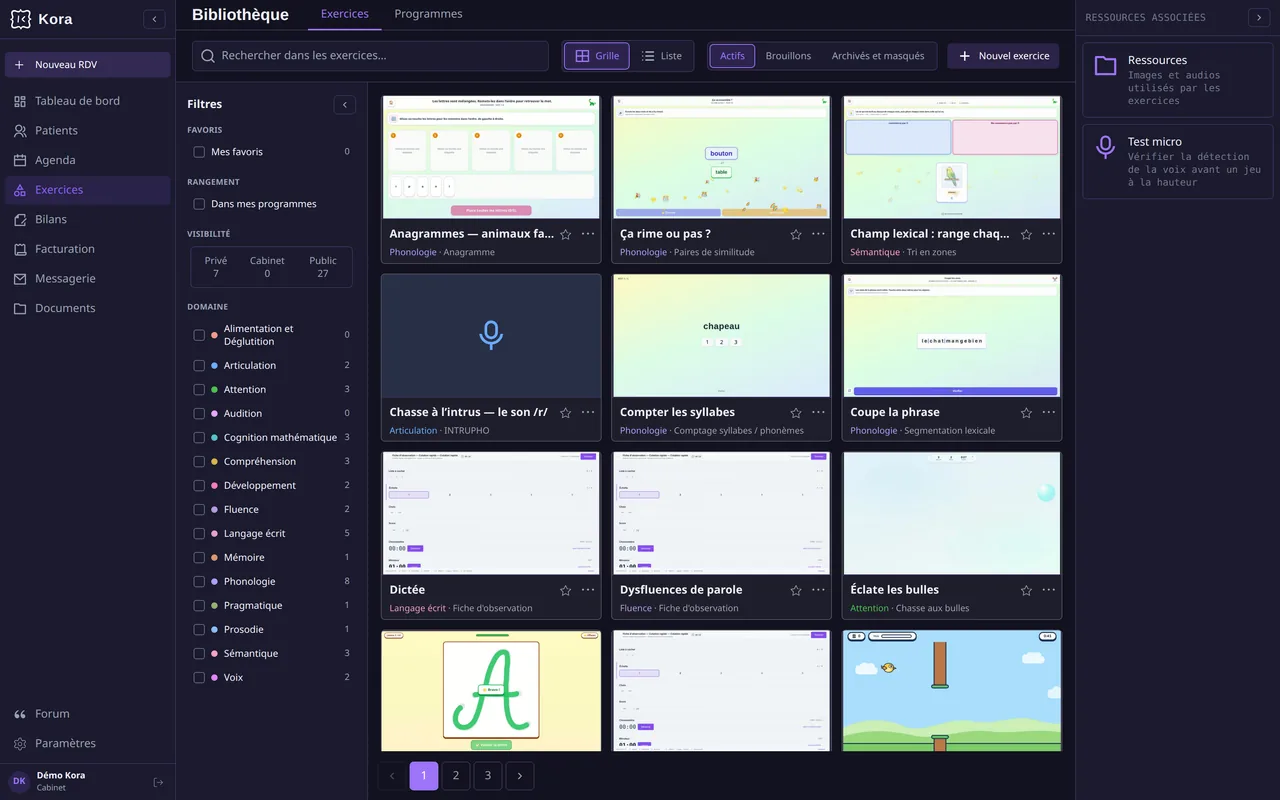Check Dans mes programmes filter
Image resolution: width=1280 pixels, height=800 pixels.
tap(199, 204)
